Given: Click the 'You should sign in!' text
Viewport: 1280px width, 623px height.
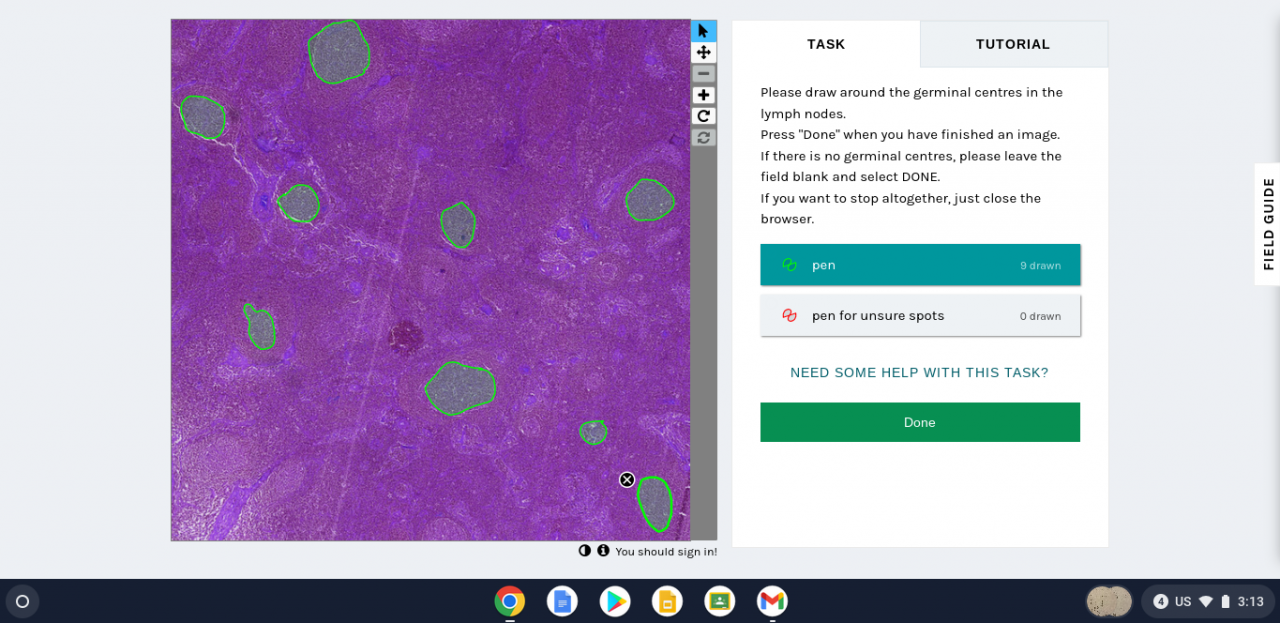Looking at the screenshot, I should [666, 552].
